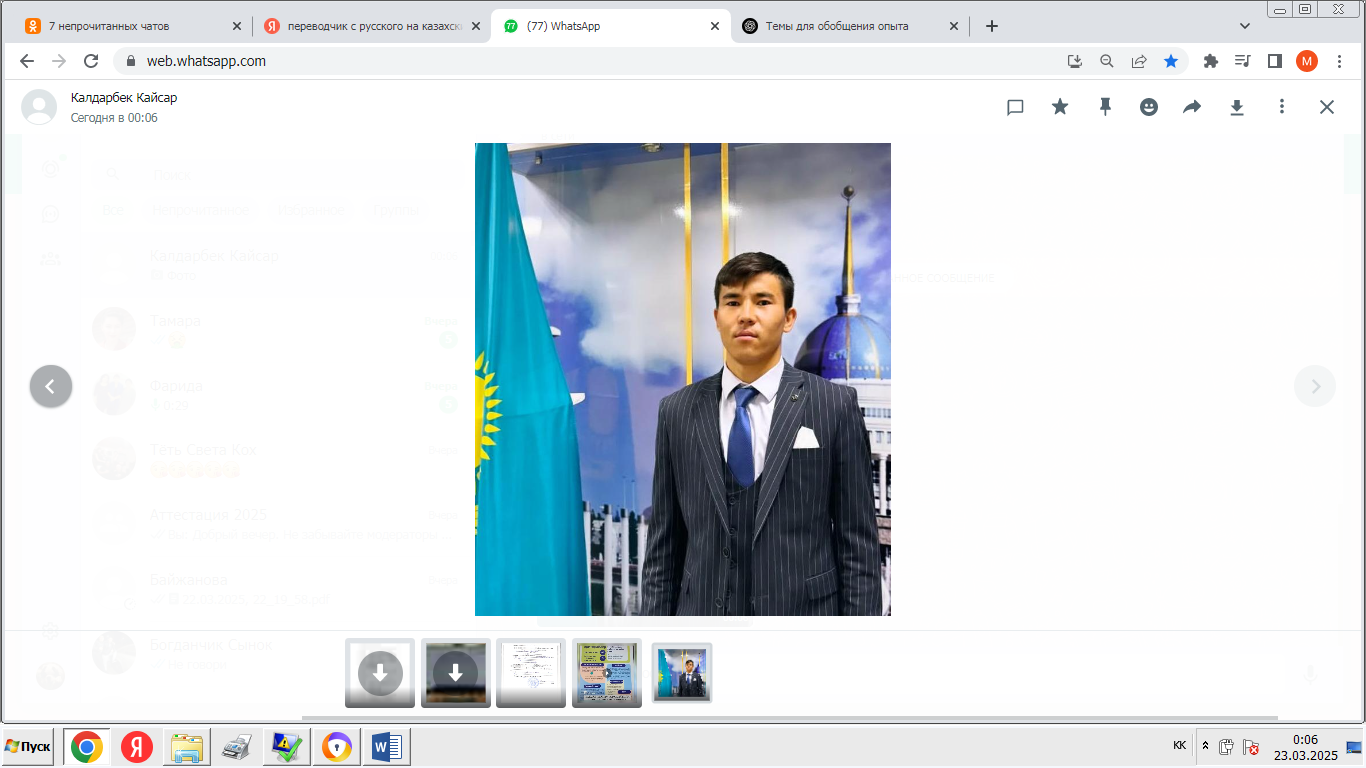Close the Темы для обобщения опыта tab
Screen dimensions: 1366x768
click(x=954, y=26)
